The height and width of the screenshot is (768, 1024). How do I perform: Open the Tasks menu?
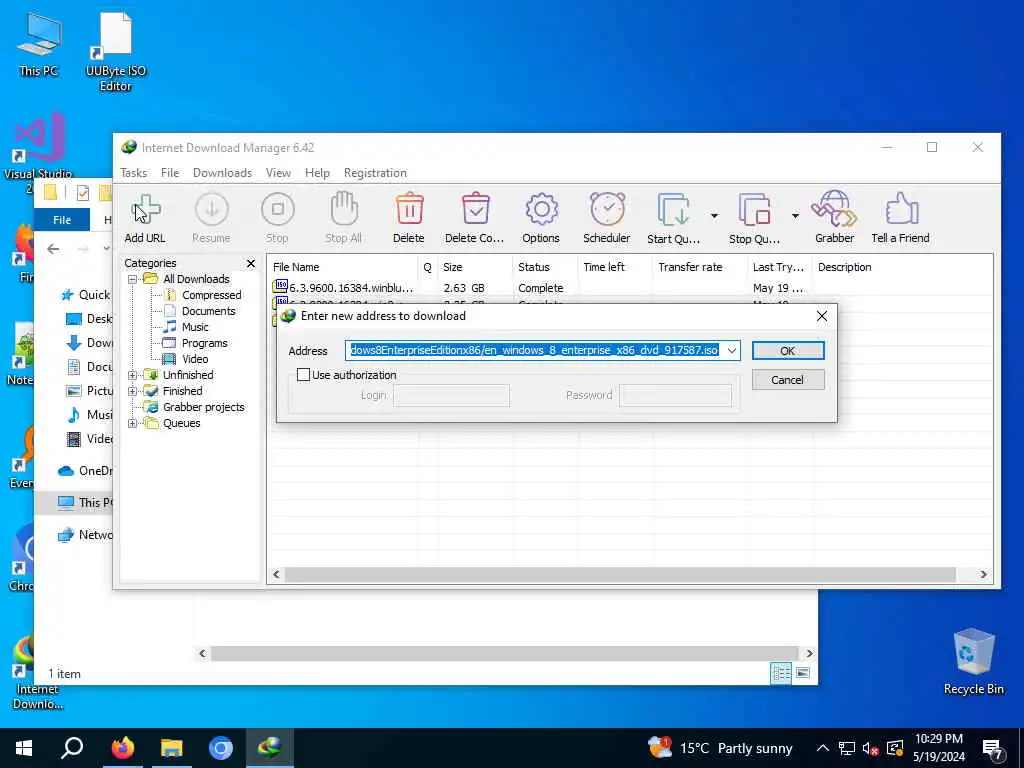pyautogui.click(x=134, y=173)
